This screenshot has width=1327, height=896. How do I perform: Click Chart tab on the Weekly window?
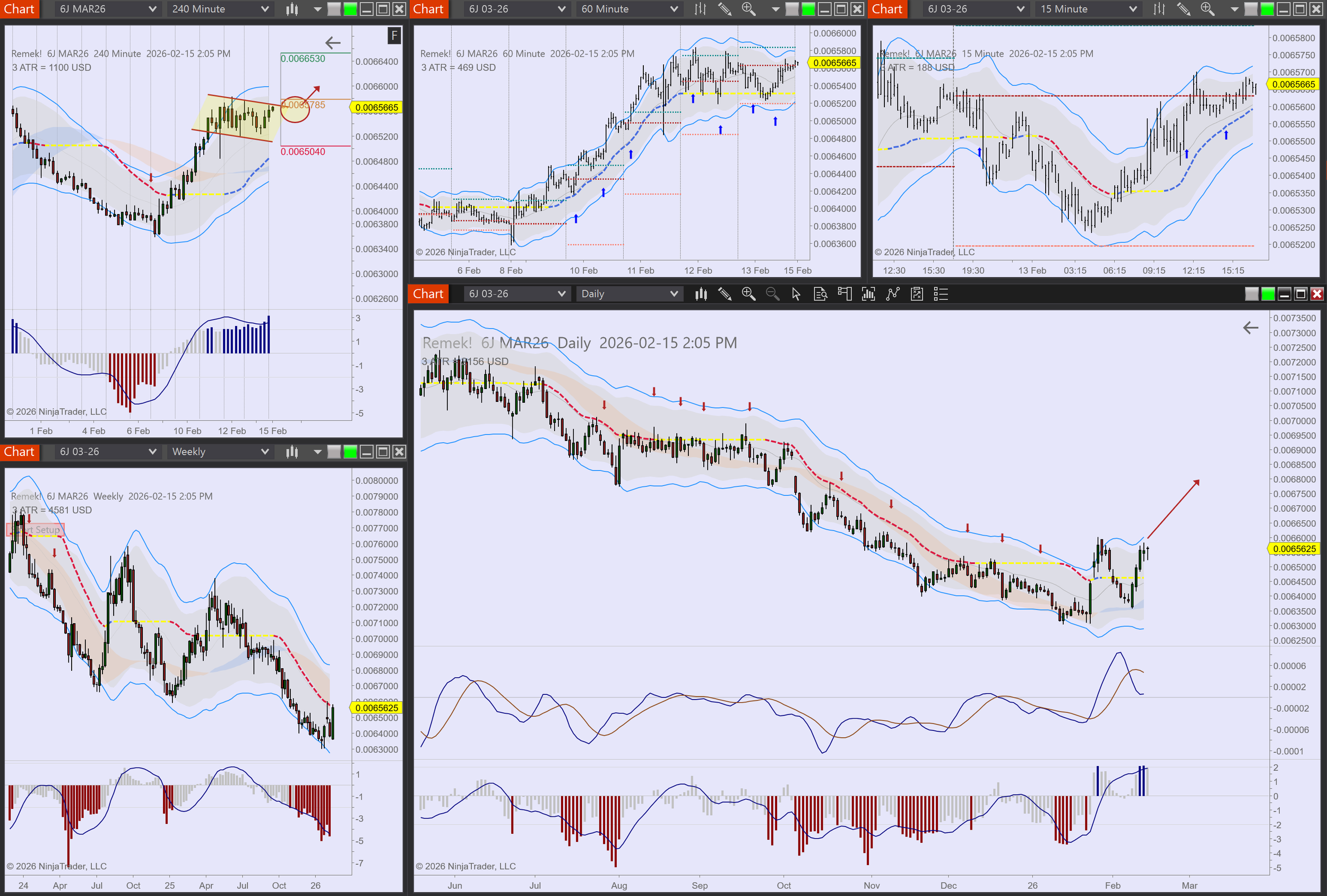tap(20, 452)
